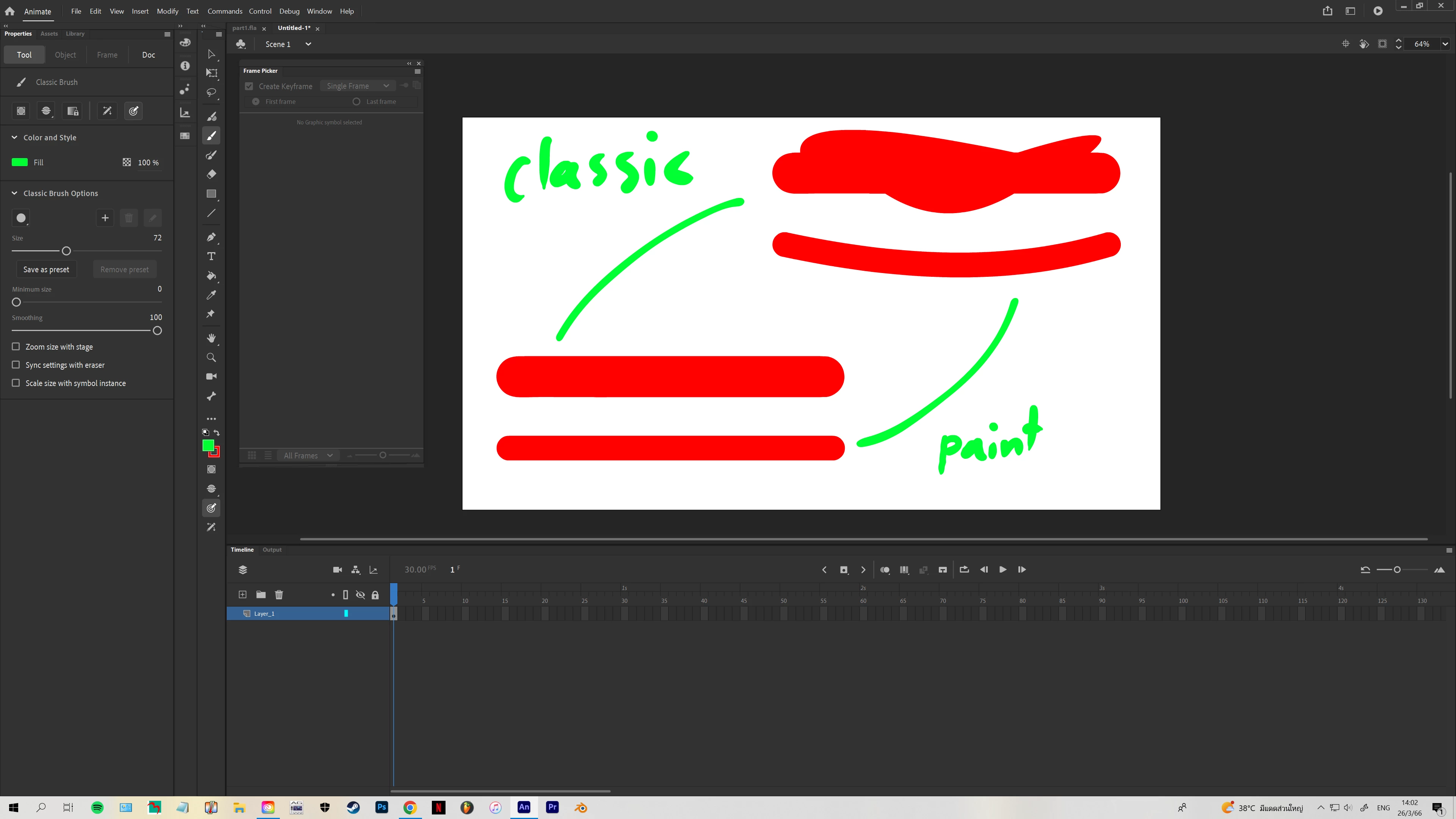Choose the Paint Bucket tool
Screen dimensions: 1456x819
(212, 276)
